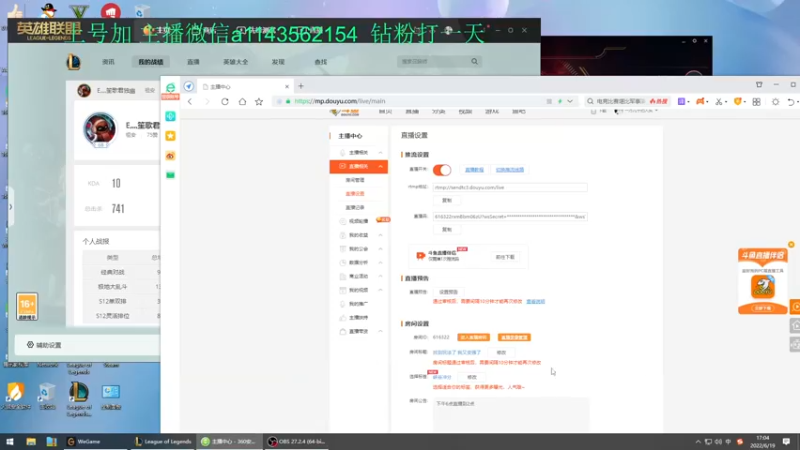Expand the 我的视频 sidebar chevron

381,290
